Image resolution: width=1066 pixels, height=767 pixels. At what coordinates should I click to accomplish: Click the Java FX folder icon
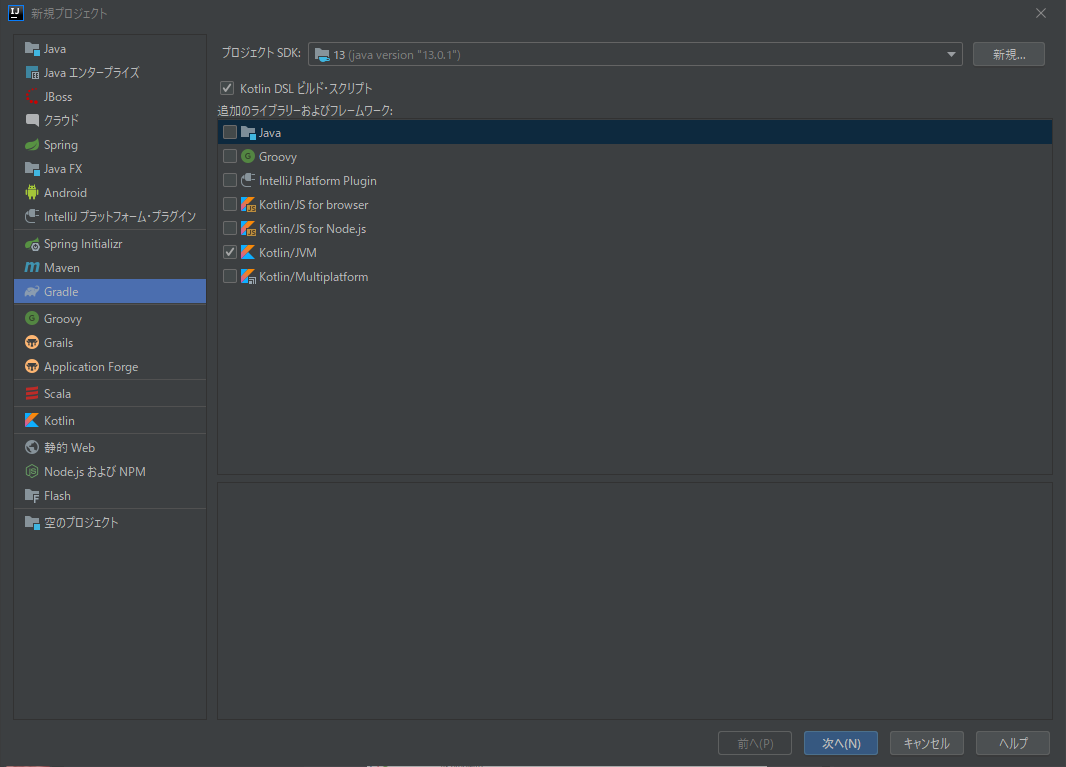(32, 169)
